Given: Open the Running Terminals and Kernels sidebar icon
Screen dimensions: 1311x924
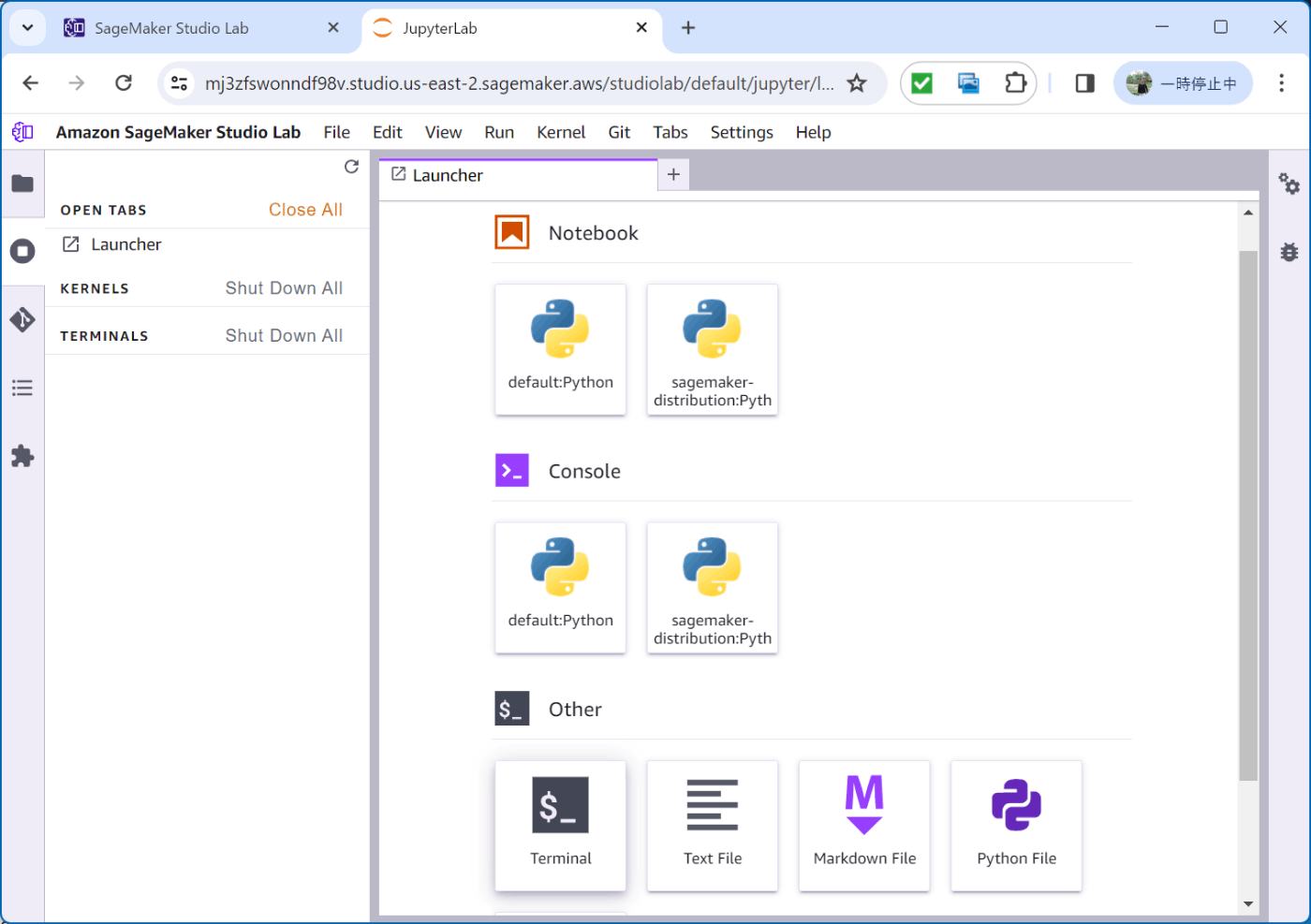Looking at the screenshot, I should click(22, 251).
